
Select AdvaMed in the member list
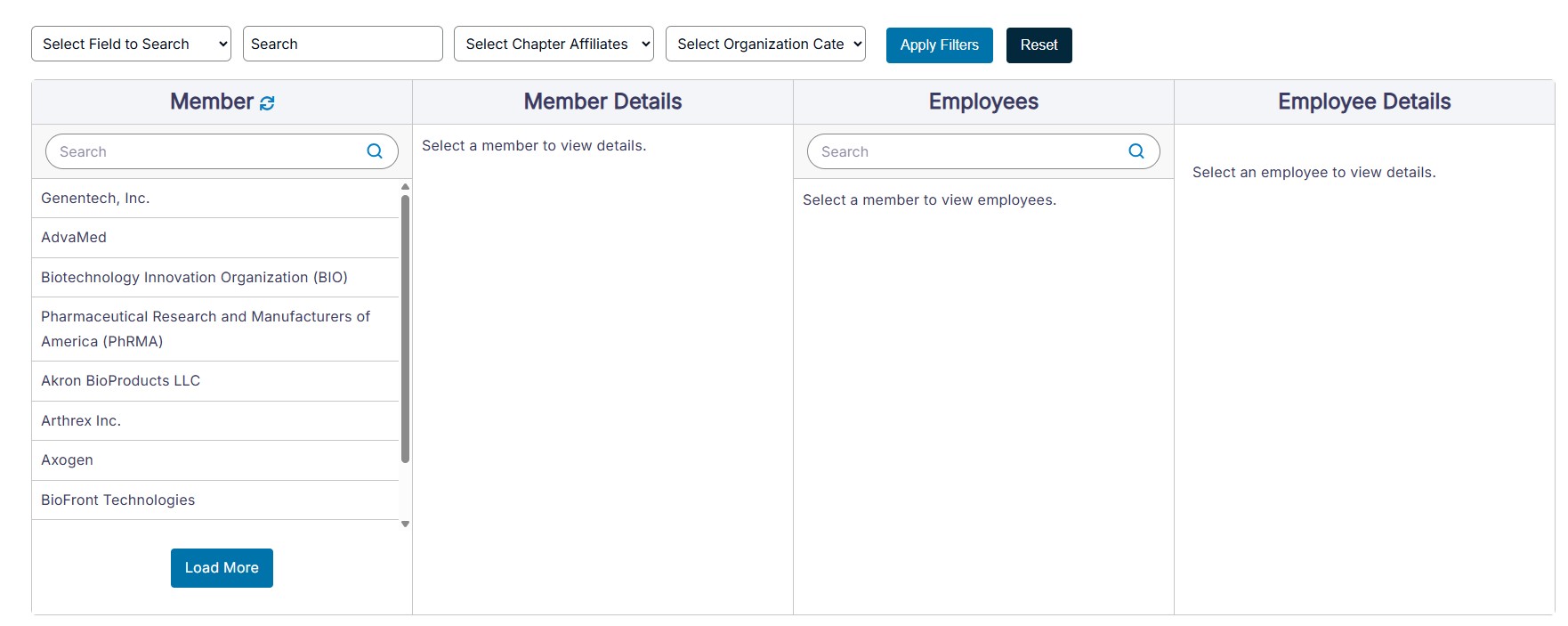coord(74,238)
